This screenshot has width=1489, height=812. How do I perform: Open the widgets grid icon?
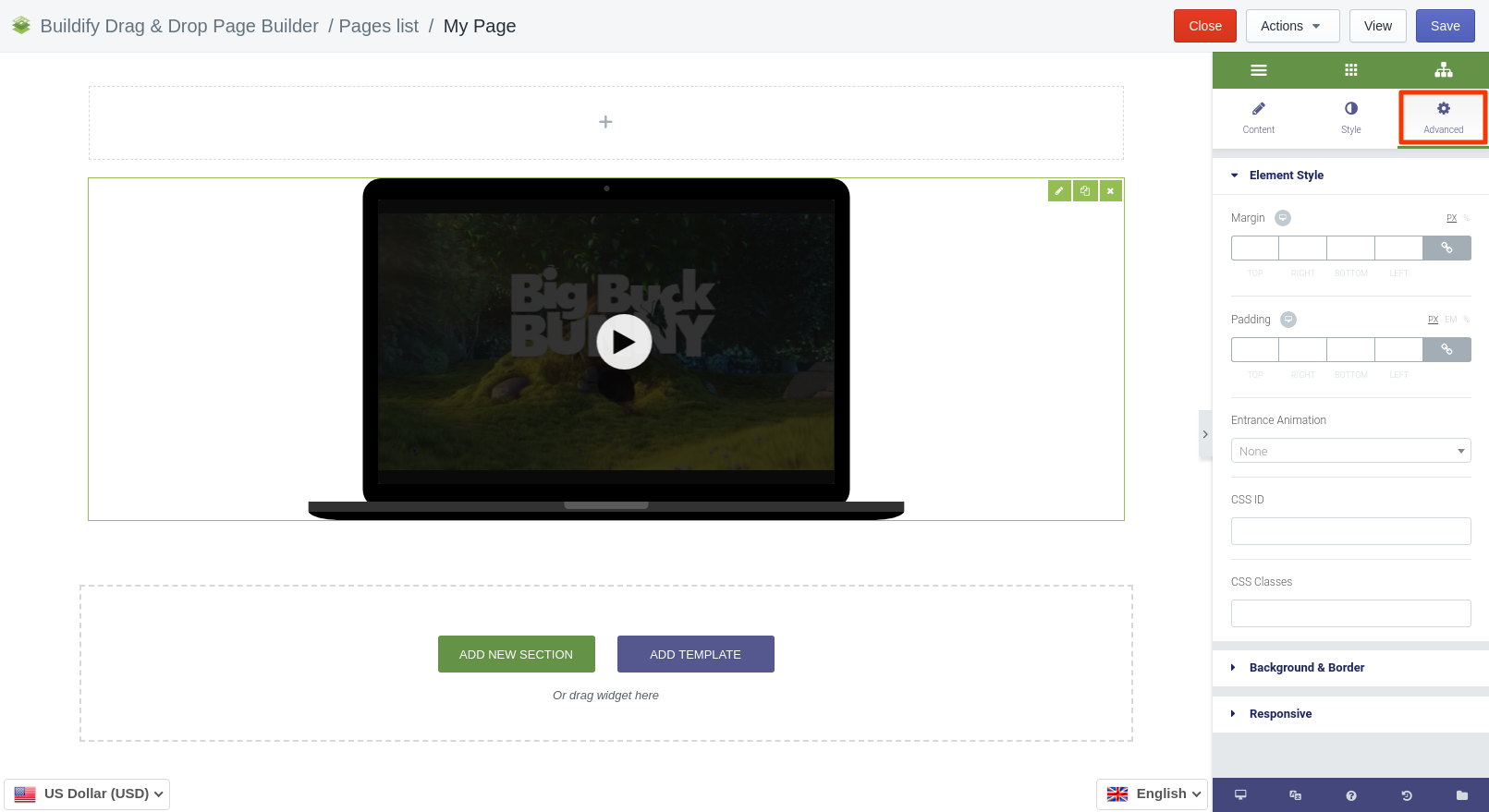[1350, 70]
